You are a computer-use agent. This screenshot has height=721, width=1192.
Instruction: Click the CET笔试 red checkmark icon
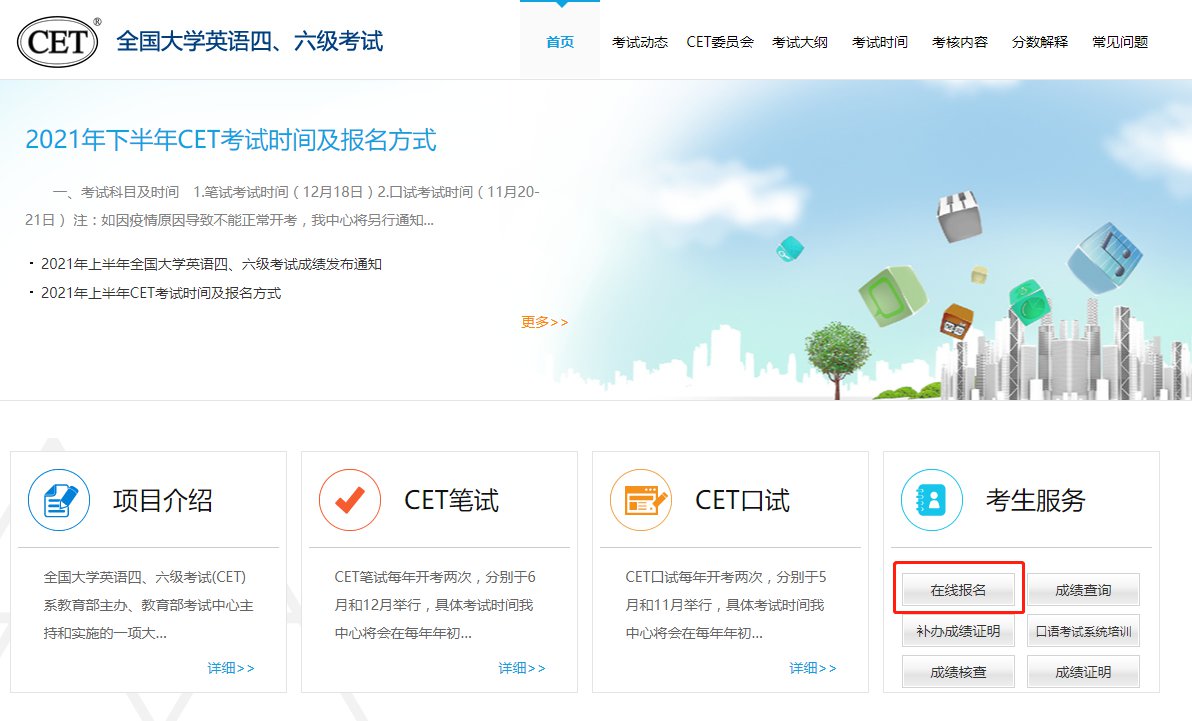pyautogui.click(x=350, y=500)
